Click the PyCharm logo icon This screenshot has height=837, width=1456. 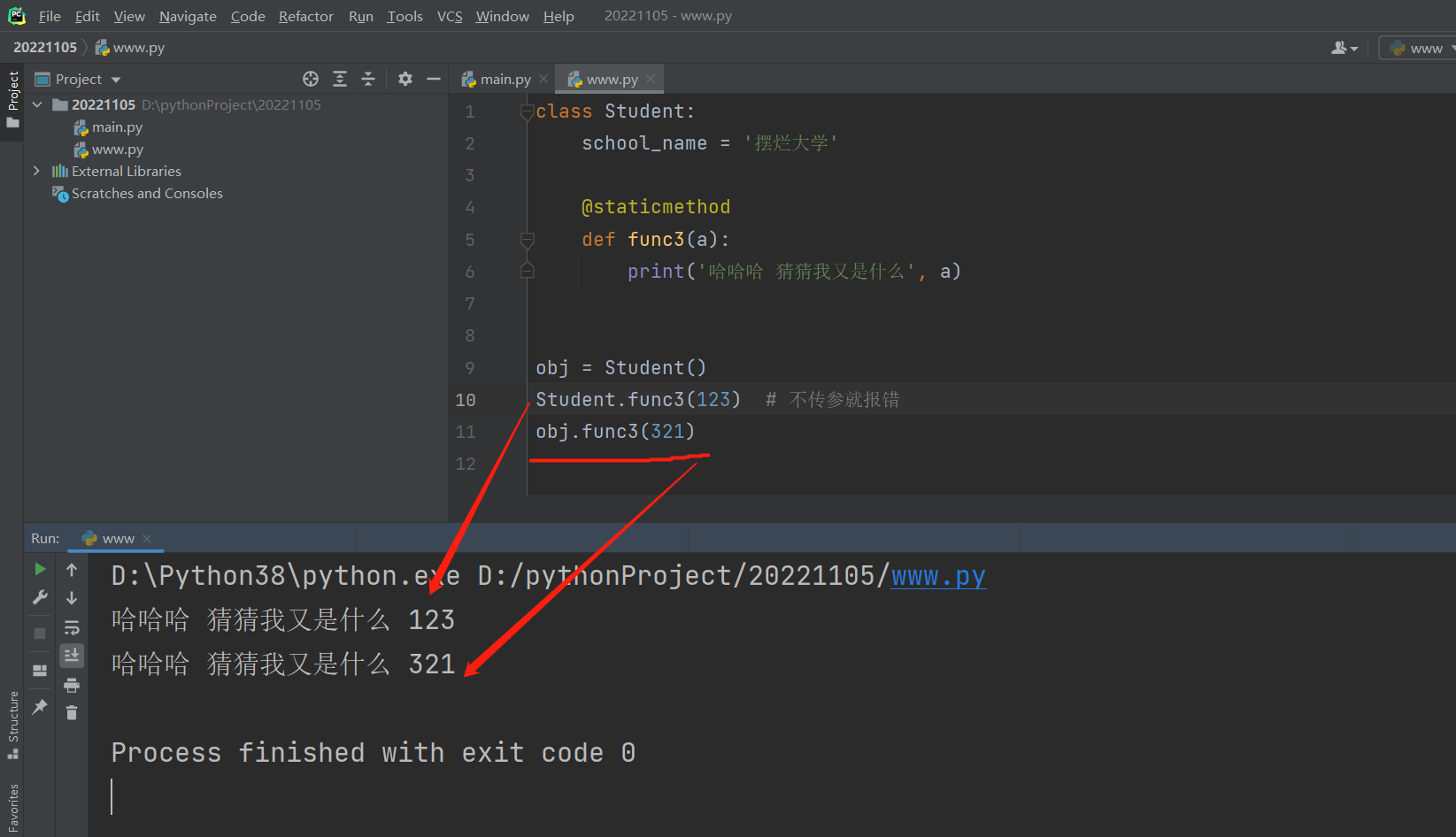point(16,16)
